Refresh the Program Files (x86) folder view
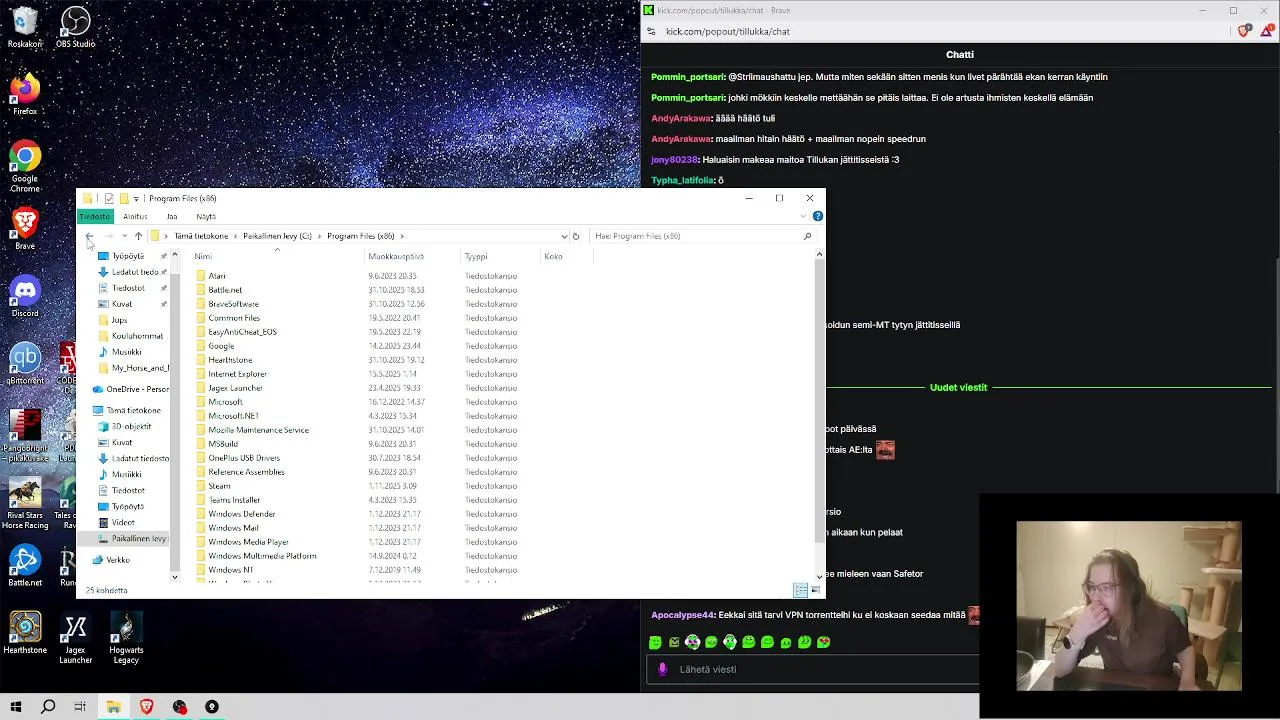Viewport: 1280px width, 720px height. [x=576, y=236]
